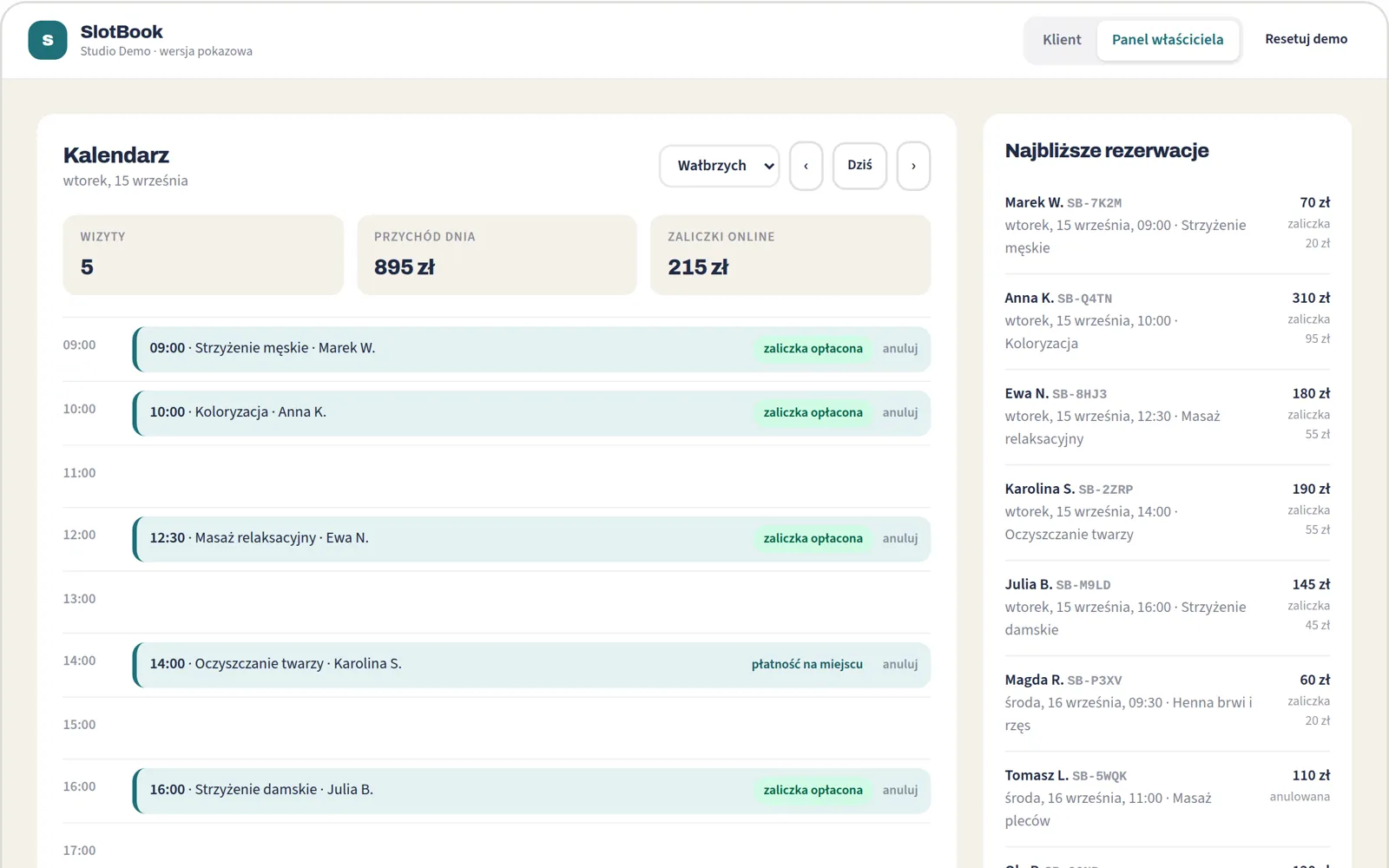Select the 14:00 Oczyszczanie twarzy entry

(531, 665)
